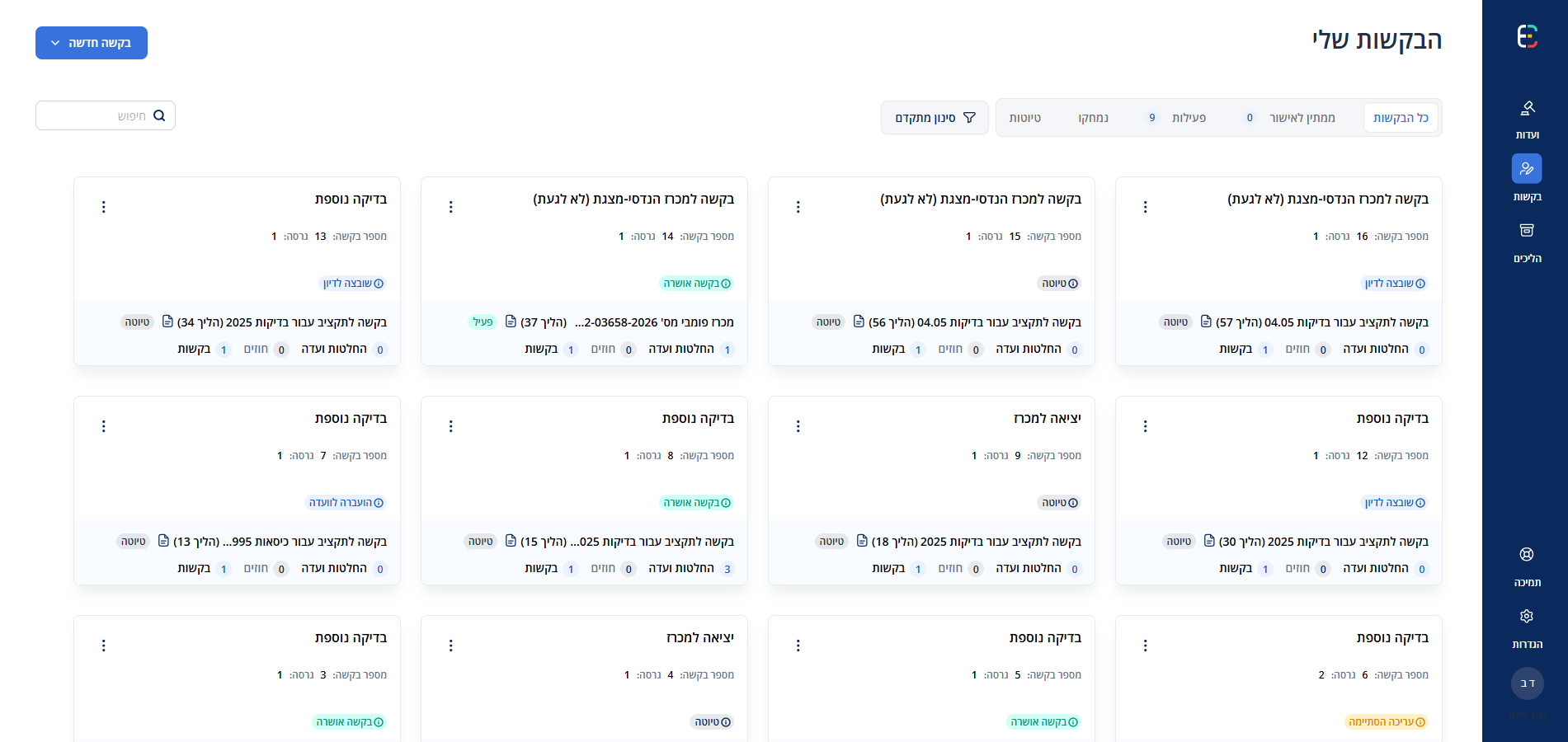Screen dimensions: 1568x742
Task: Open the הליכים sidebar icon
Action: pyautogui.click(x=1527, y=231)
